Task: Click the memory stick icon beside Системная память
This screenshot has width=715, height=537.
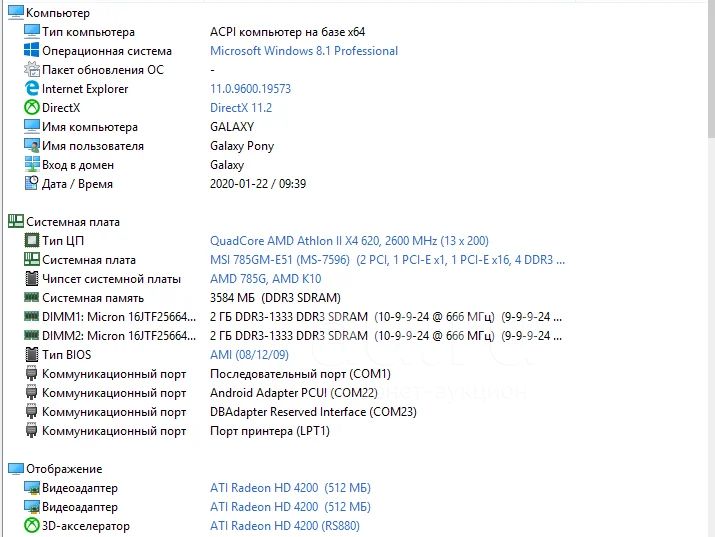Action: 31,297
